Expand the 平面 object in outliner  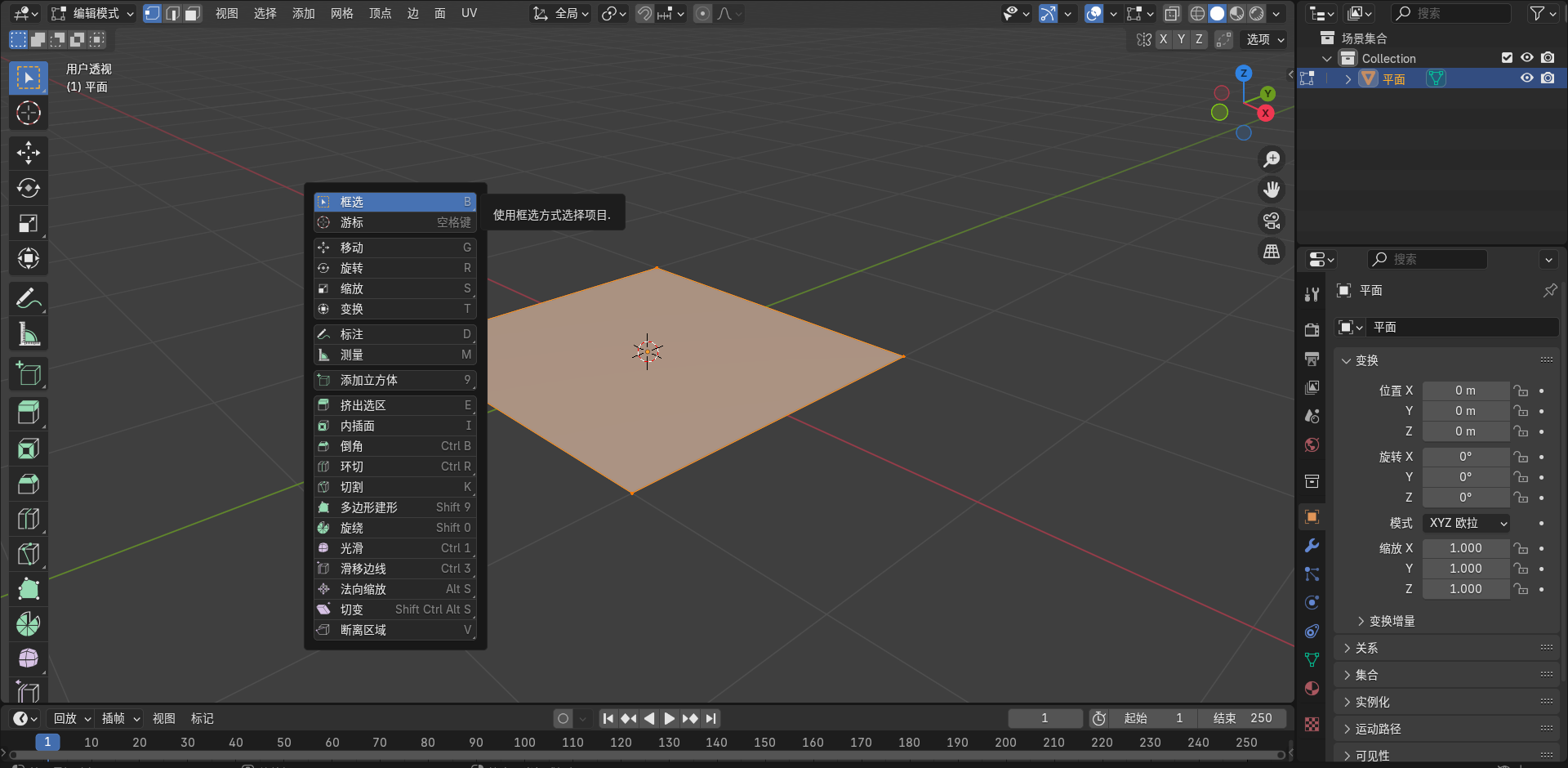(1347, 79)
